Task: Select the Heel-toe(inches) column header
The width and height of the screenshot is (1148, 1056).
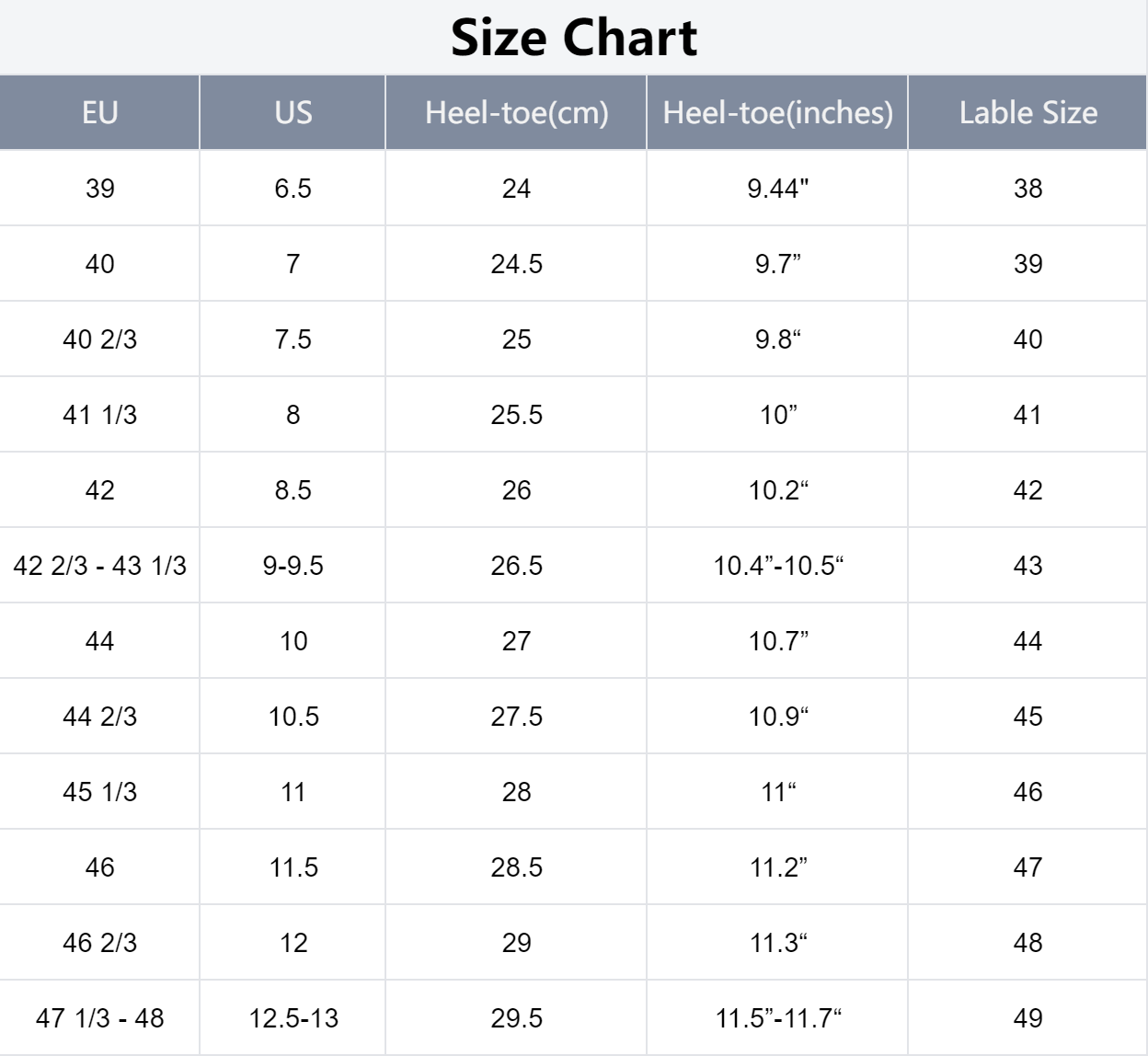Action: (777, 112)
